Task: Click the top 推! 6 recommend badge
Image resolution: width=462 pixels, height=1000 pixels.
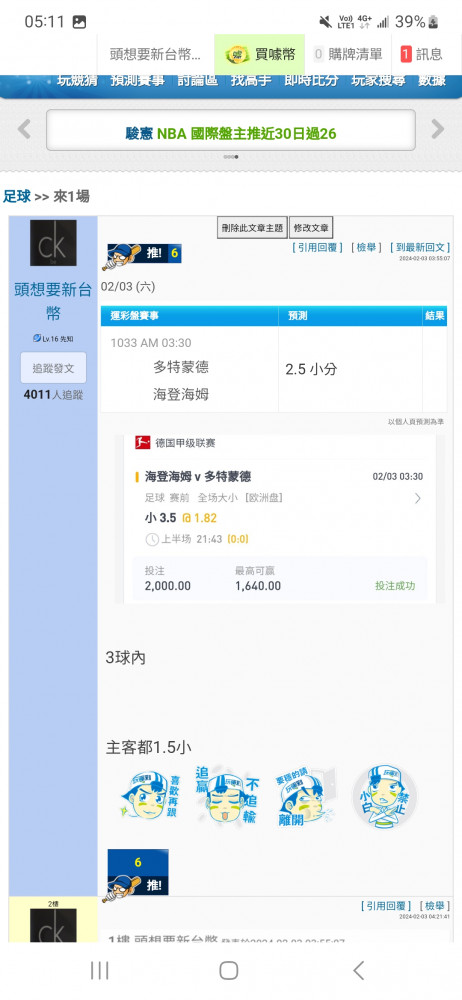Action: 142,256
